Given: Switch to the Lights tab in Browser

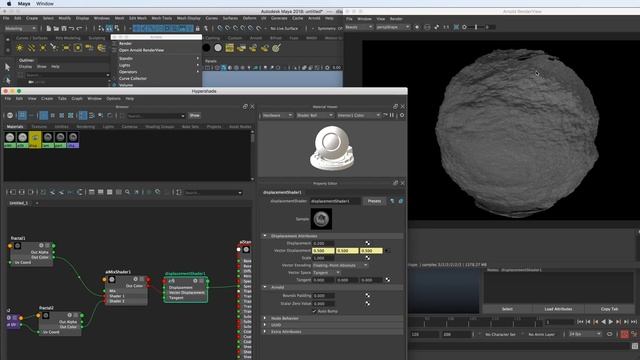Looking at the screenshot, I should [x=108, y=127].
